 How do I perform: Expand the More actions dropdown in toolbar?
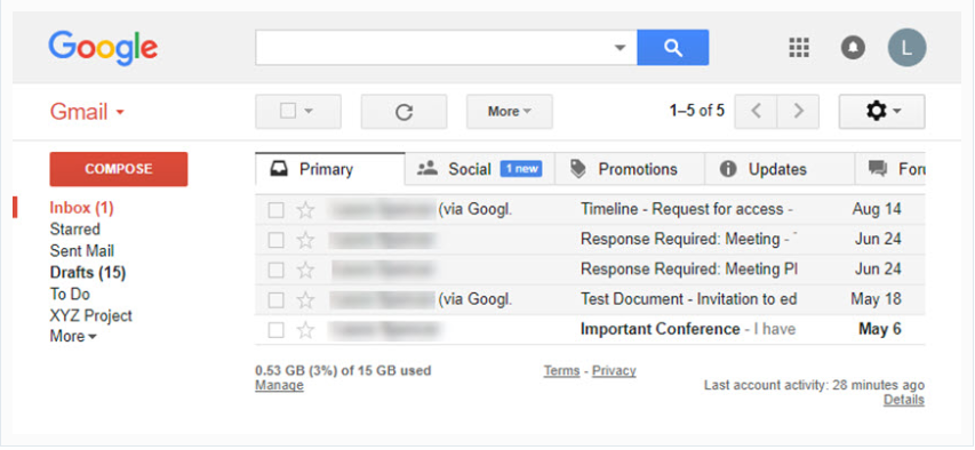510,112
